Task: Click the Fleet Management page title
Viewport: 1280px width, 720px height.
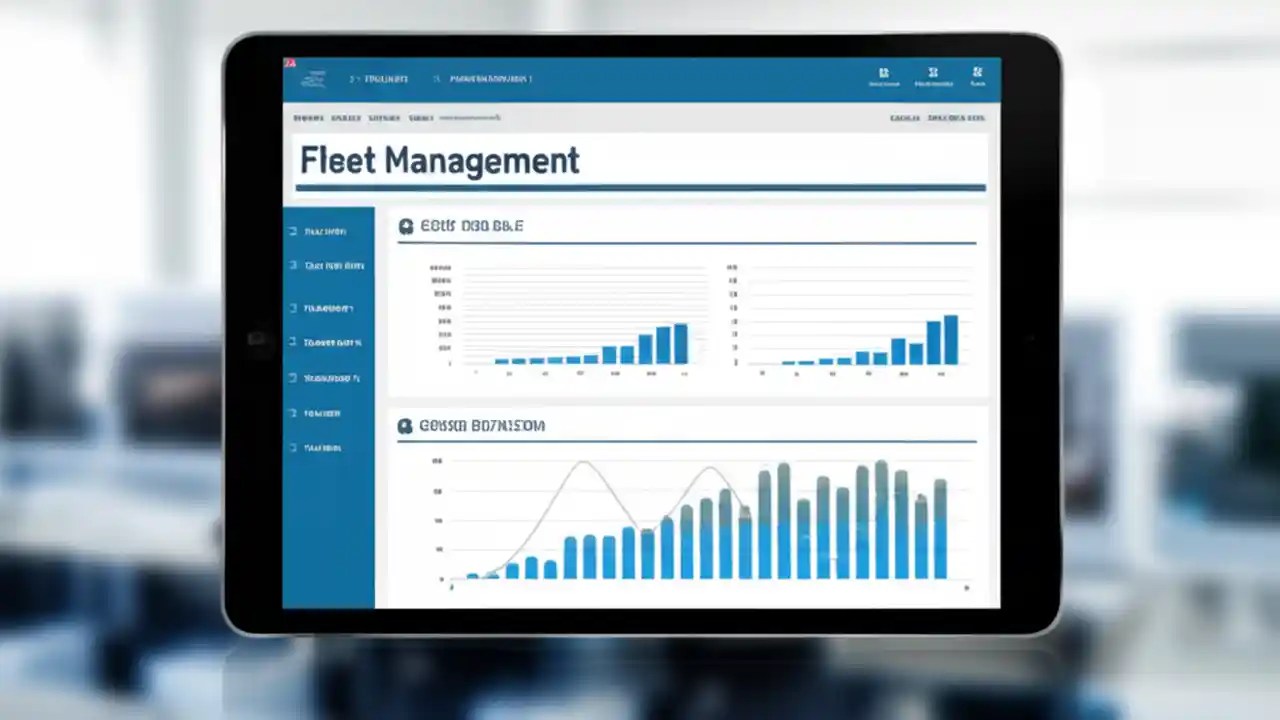Action: [440, 160]
